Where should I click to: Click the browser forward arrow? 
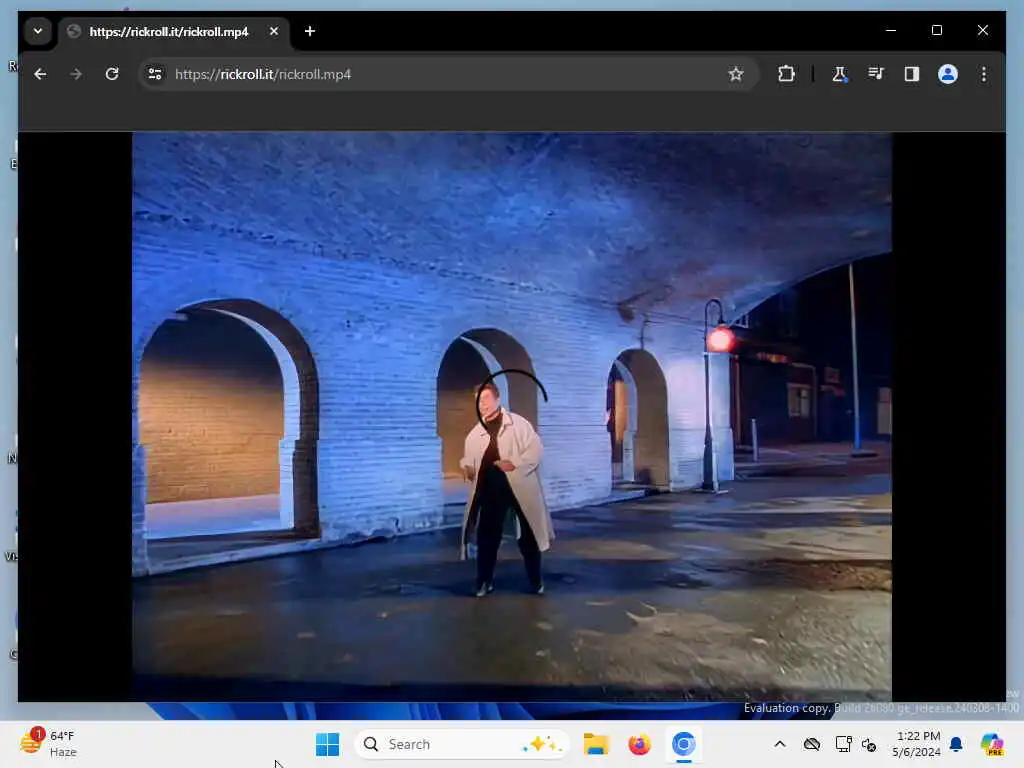[76, 74]
